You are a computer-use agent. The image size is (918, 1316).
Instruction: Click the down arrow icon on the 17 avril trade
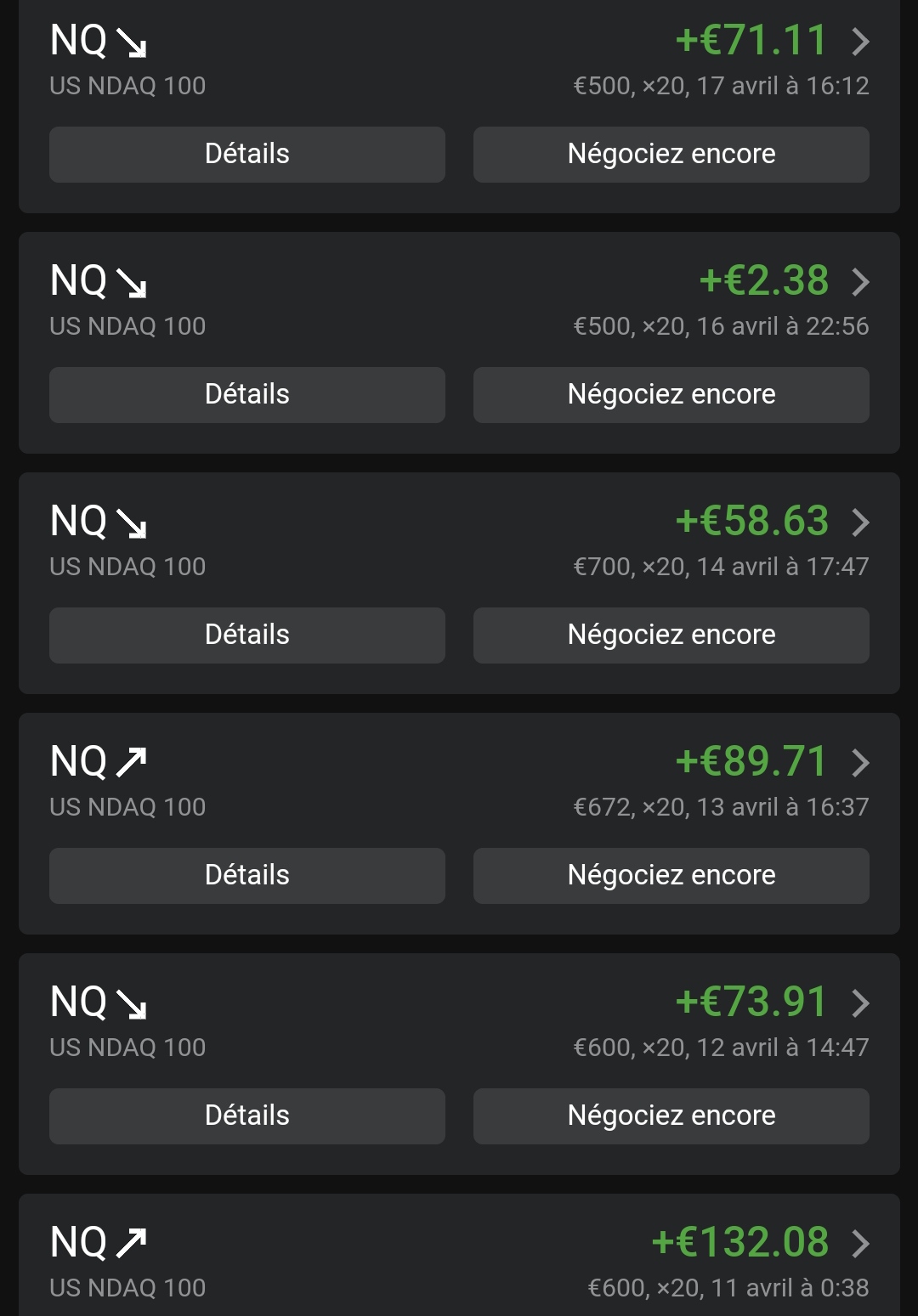132,42
